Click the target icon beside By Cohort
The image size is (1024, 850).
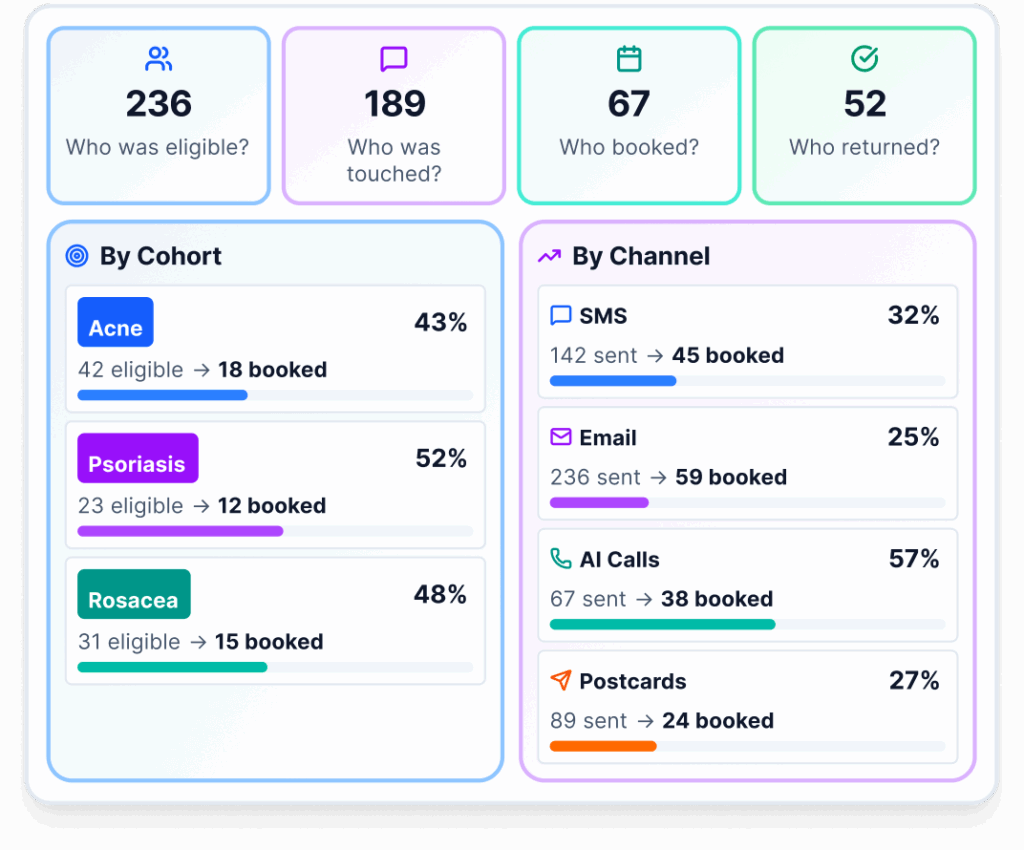[x=77, y=256]
